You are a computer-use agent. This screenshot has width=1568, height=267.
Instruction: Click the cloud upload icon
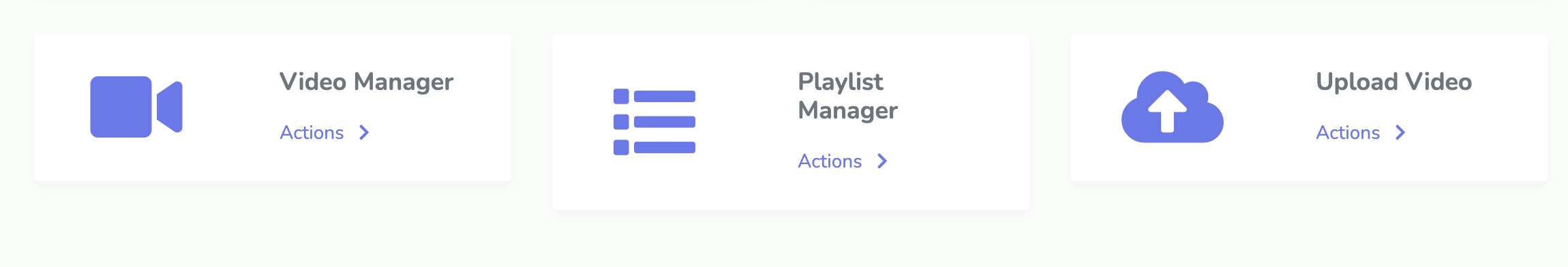[x=1173, y=107]
